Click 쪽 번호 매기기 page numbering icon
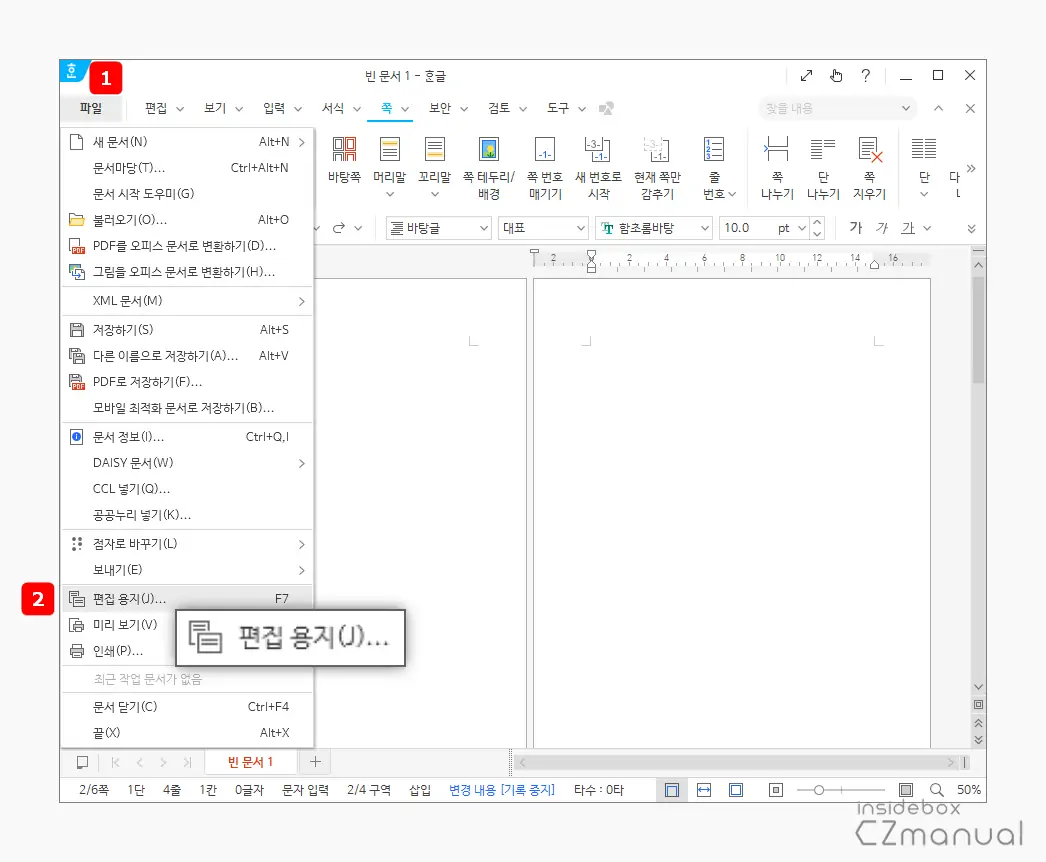 (545, 149)
